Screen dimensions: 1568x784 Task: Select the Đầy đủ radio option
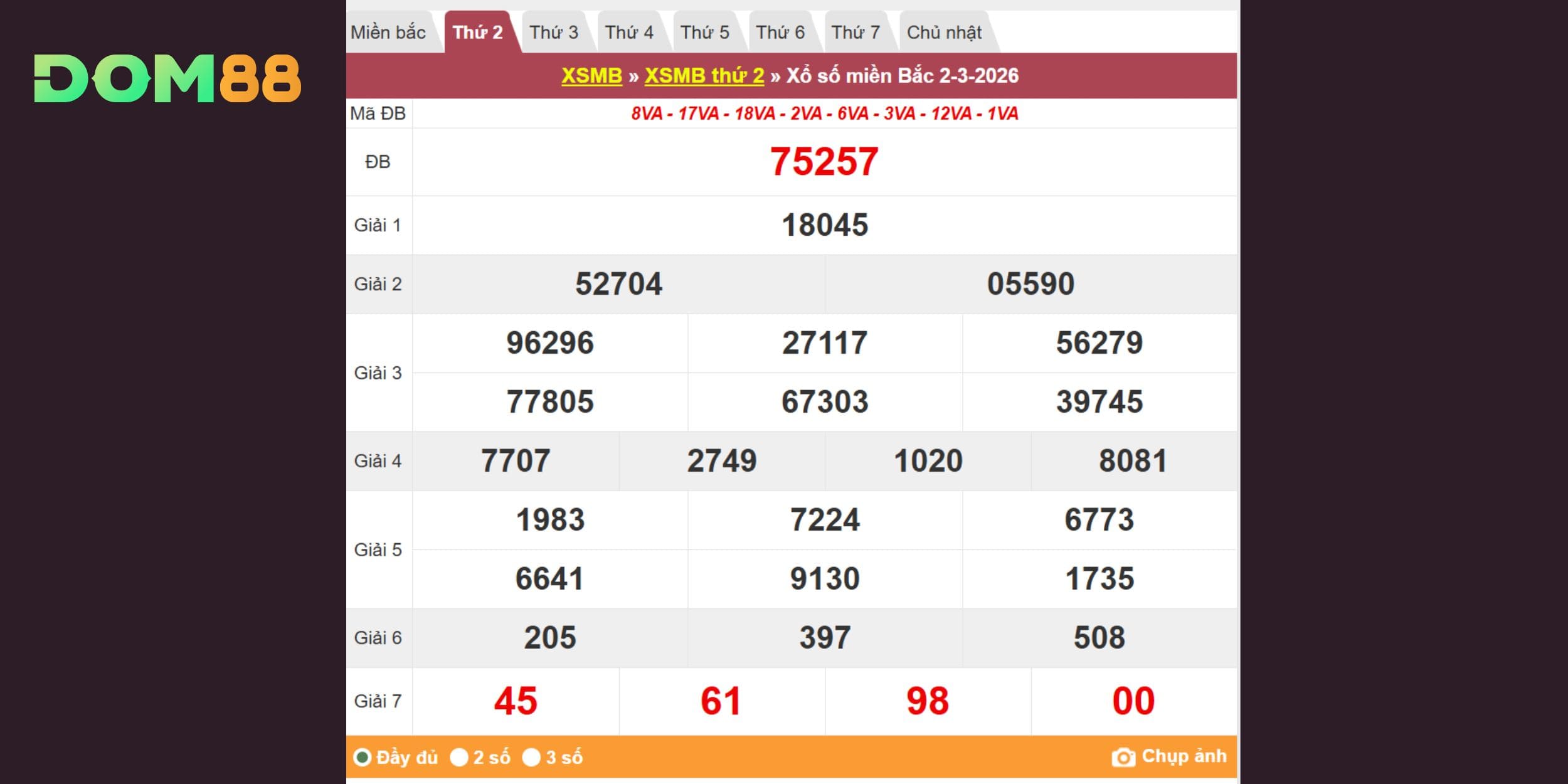pyautogui.click(x=362, y=757)
